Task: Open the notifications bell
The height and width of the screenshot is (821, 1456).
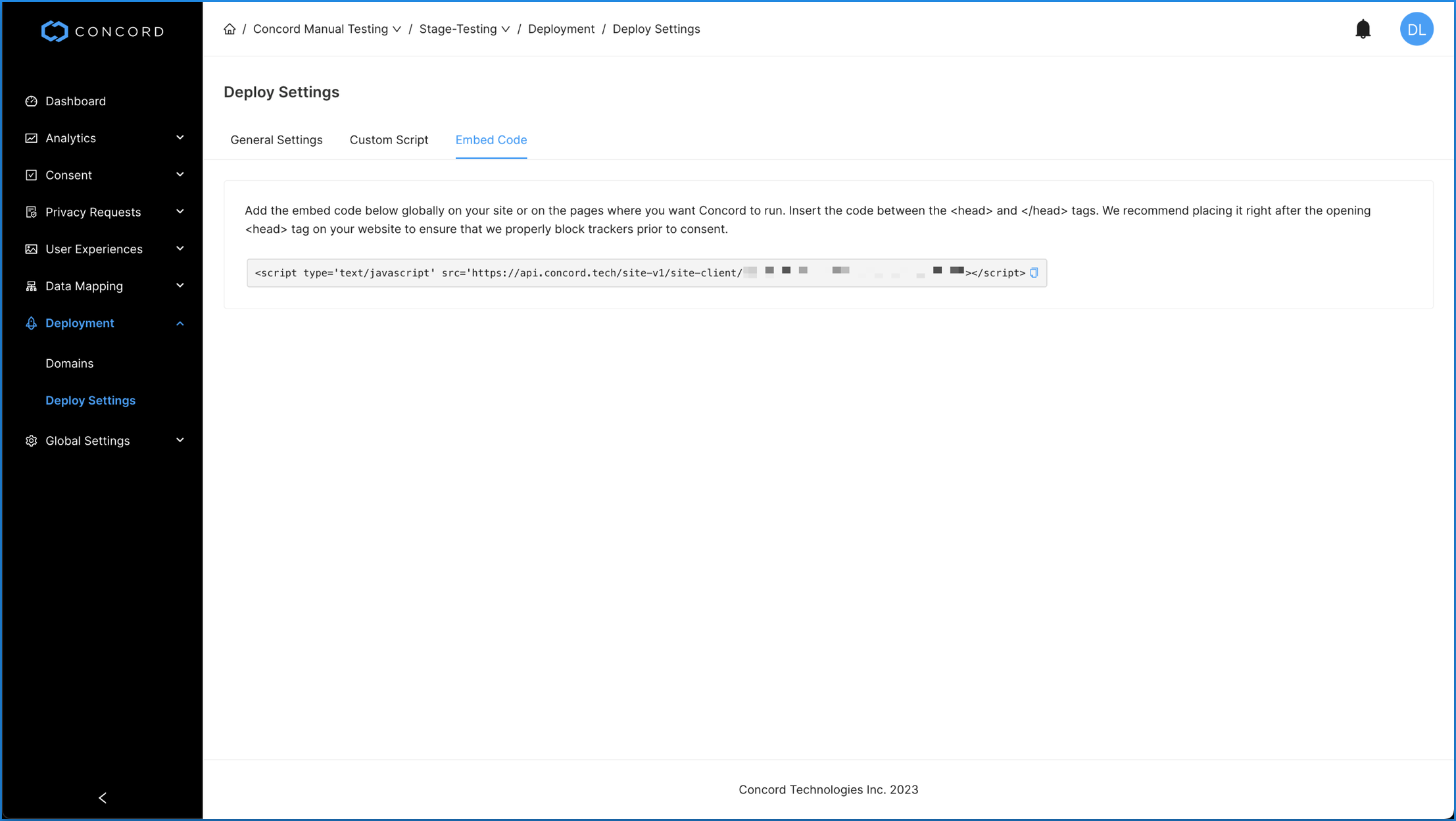Action: pyautogui.click(x=1363, y=29)
